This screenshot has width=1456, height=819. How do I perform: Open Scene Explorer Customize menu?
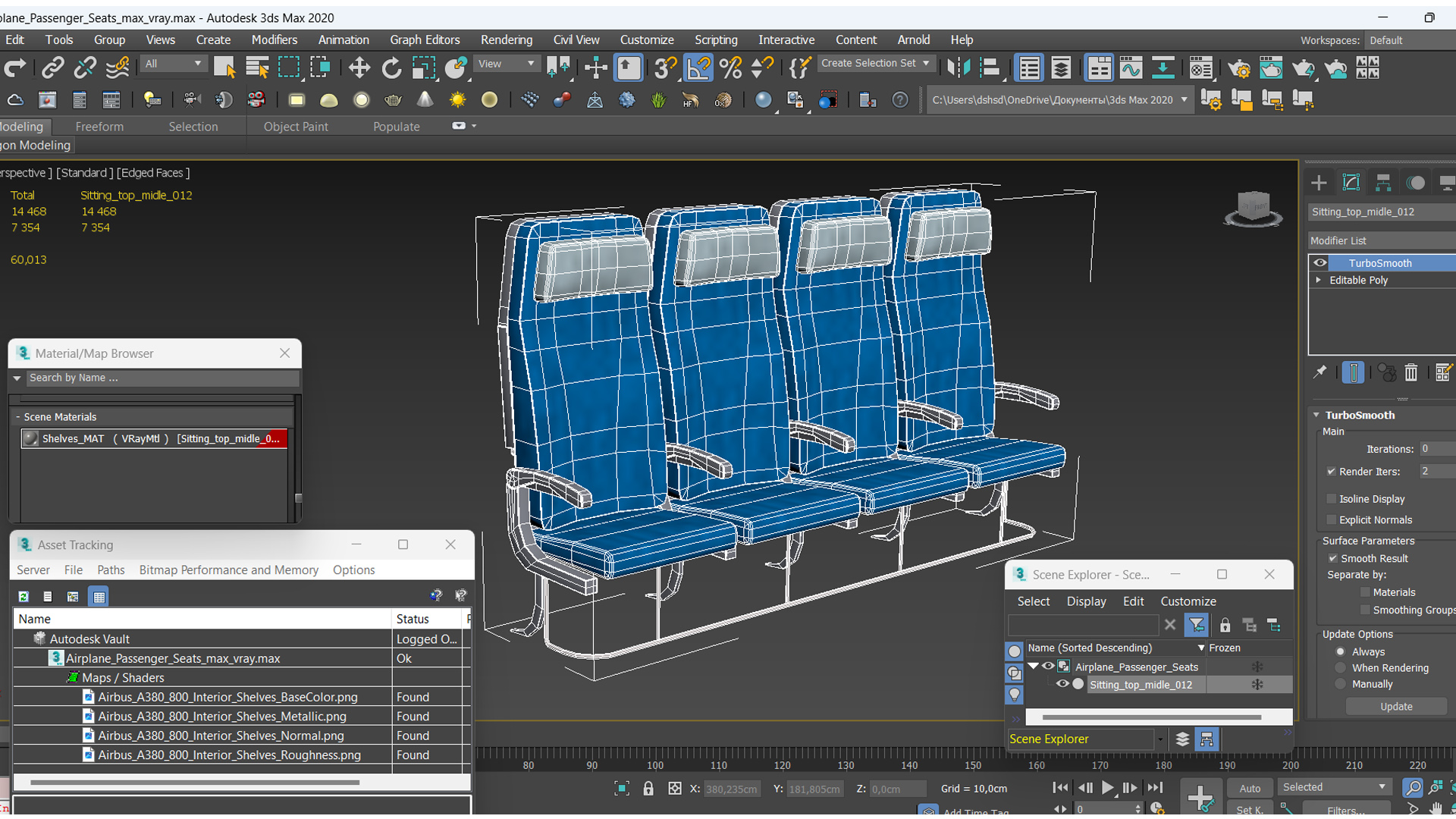(x=1188, y=601)
